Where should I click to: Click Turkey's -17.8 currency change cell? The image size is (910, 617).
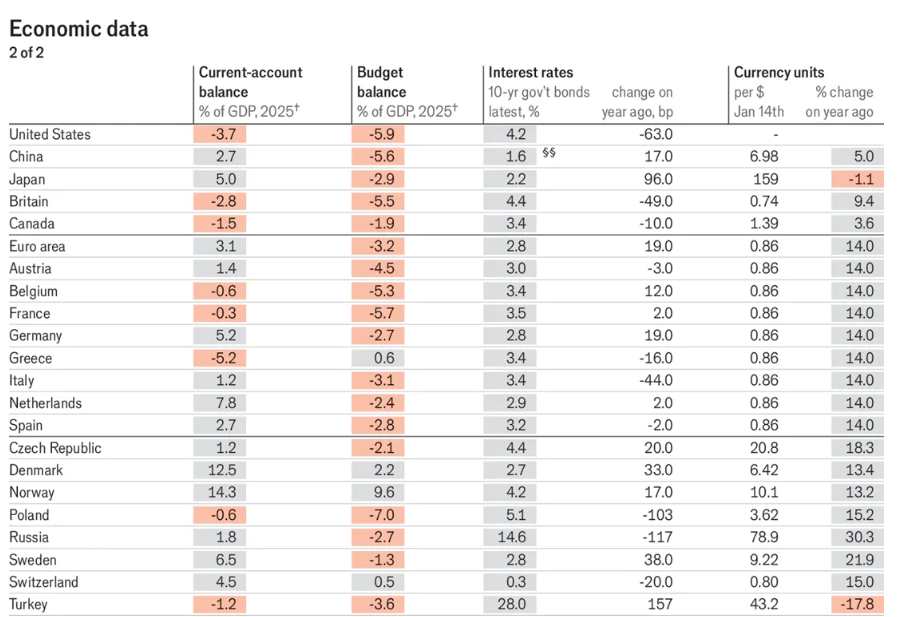click(857, 604)
